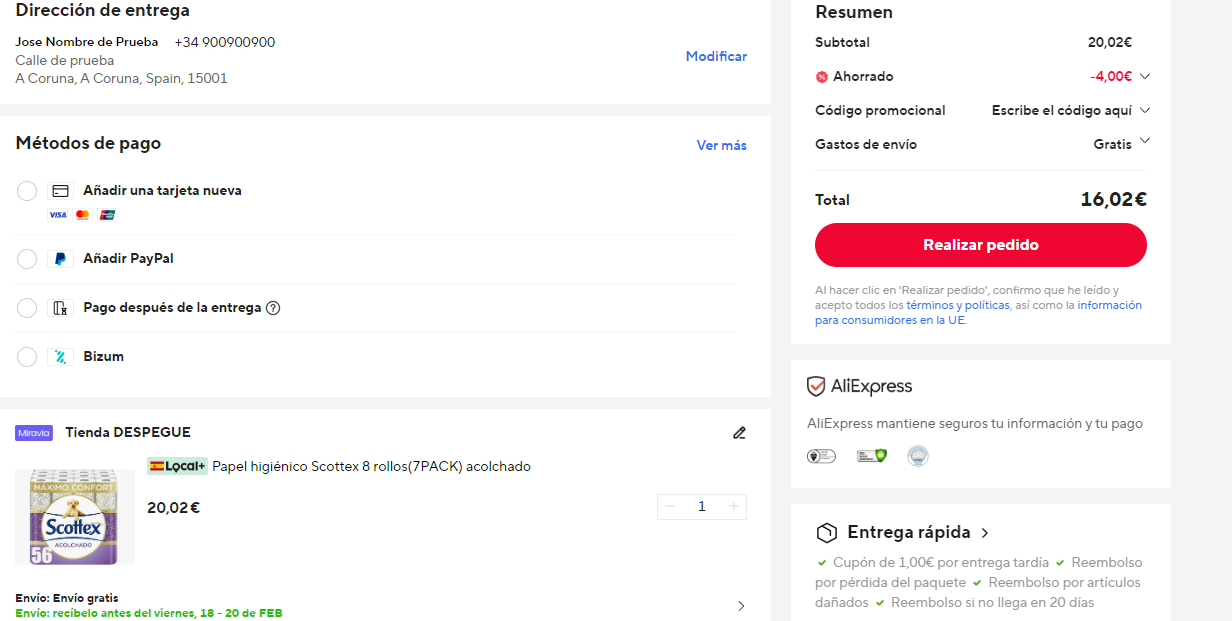The image size is (1232, 621).
Task: Click the credit card icon for new card
Action: [x=60, y=191]
